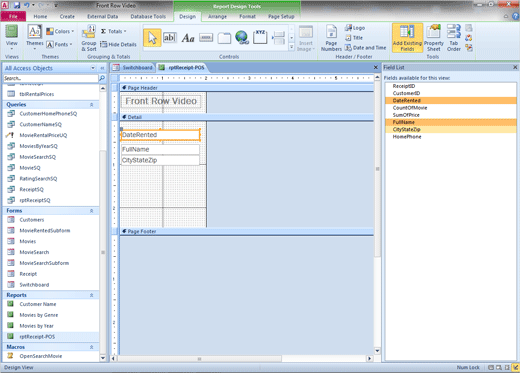Image resolution: width=520 pixels, height=373 pixels.
Task: Select the Option Group XYZ control
Action: (260, 37)
